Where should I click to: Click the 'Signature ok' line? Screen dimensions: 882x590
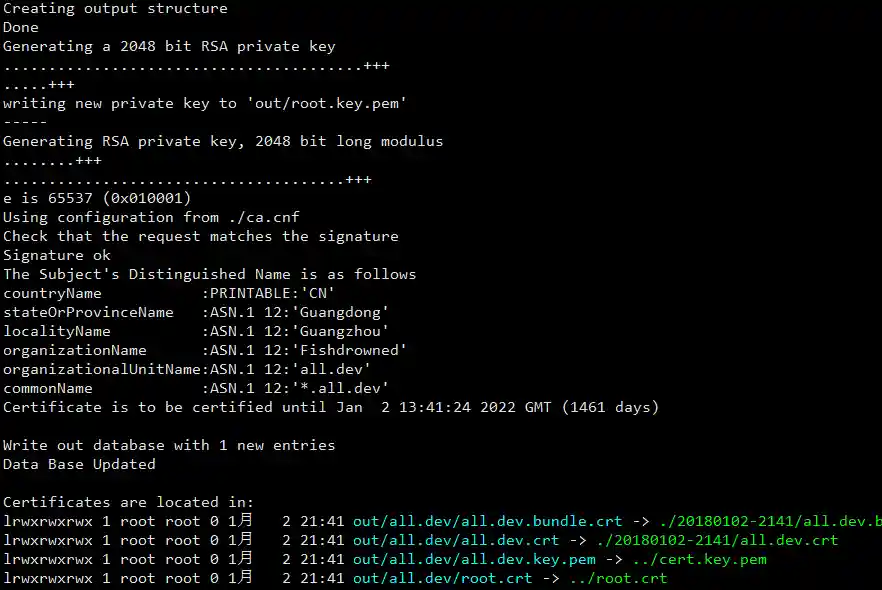pos(57,255)
